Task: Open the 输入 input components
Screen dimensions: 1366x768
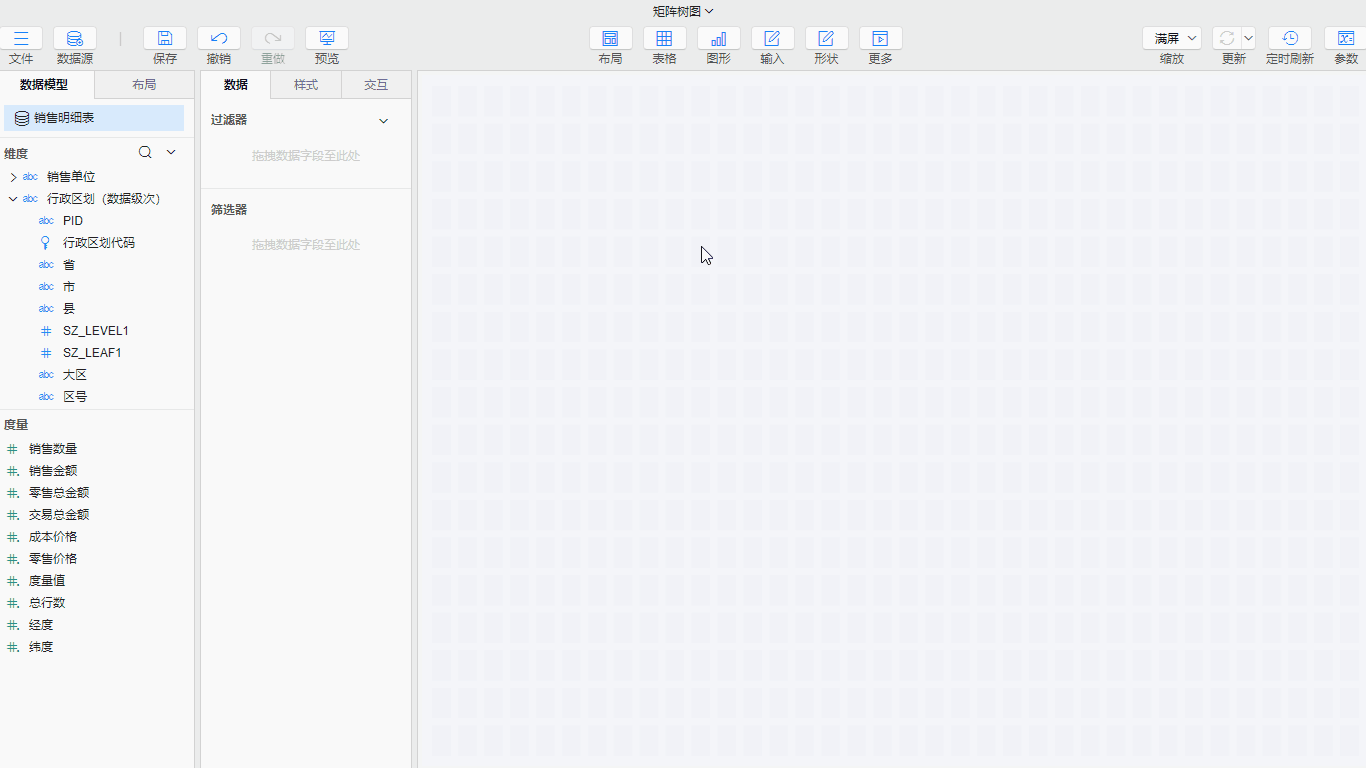Action: point(772,39)
